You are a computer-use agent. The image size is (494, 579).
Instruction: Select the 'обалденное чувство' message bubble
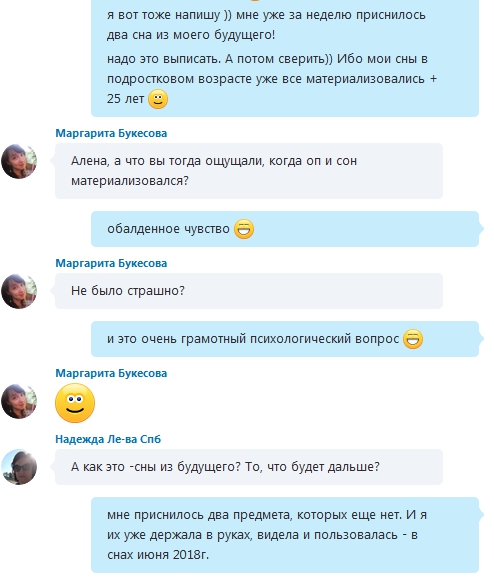pyautogui.click(x=285, y=229)
